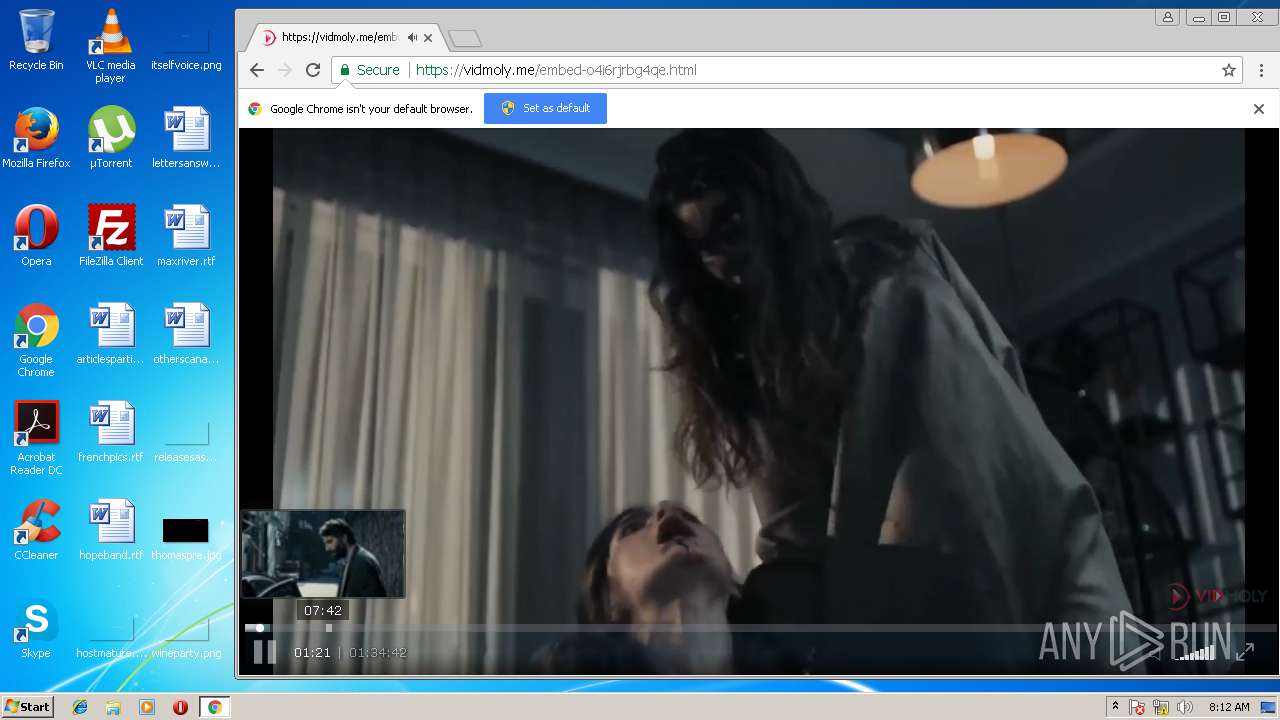Click the 8:12 AM taskbar clock
Viewport: 1280px width, 720px height.
click(x=1229, y=707)
